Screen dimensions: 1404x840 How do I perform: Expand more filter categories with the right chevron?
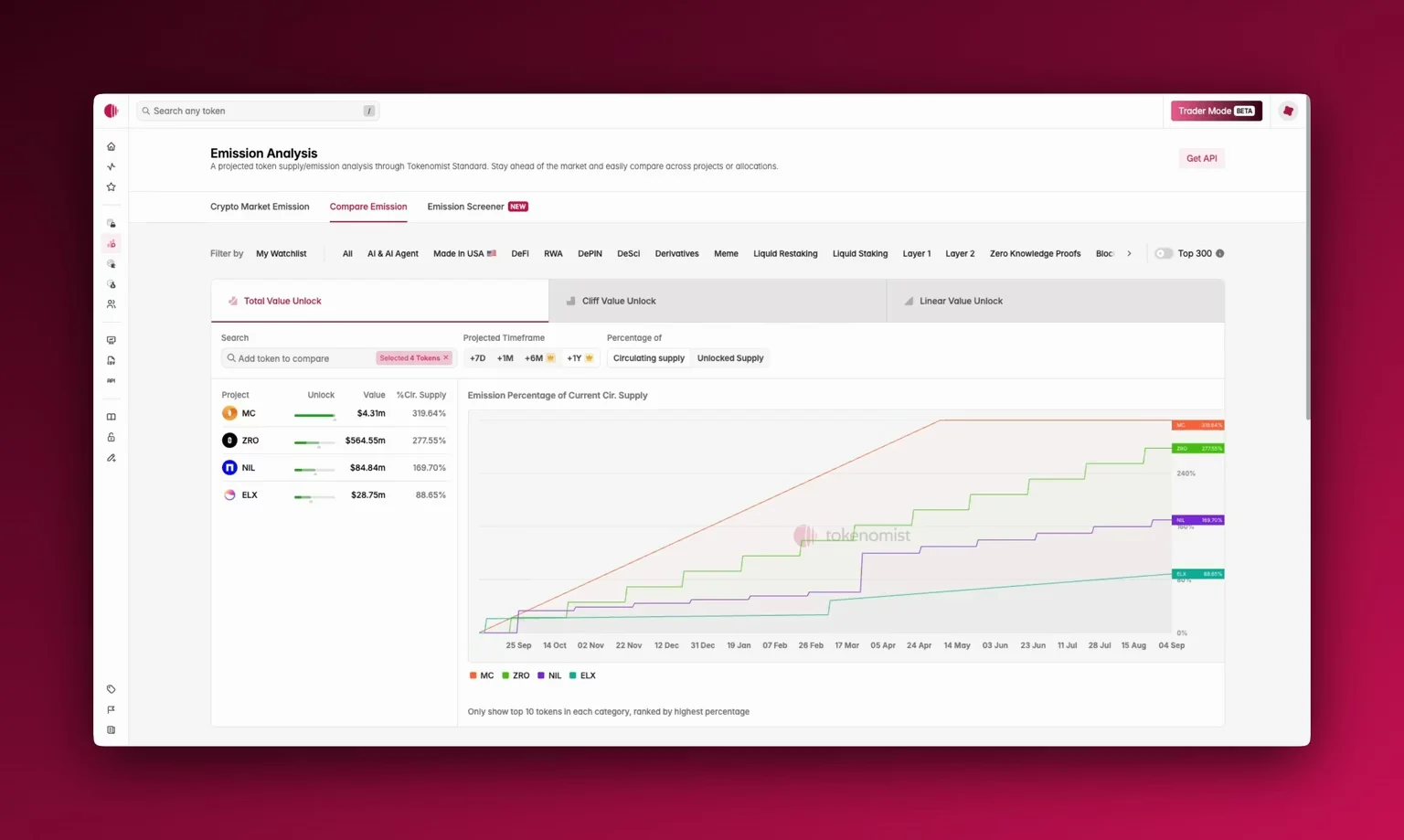click(1129, 253)
